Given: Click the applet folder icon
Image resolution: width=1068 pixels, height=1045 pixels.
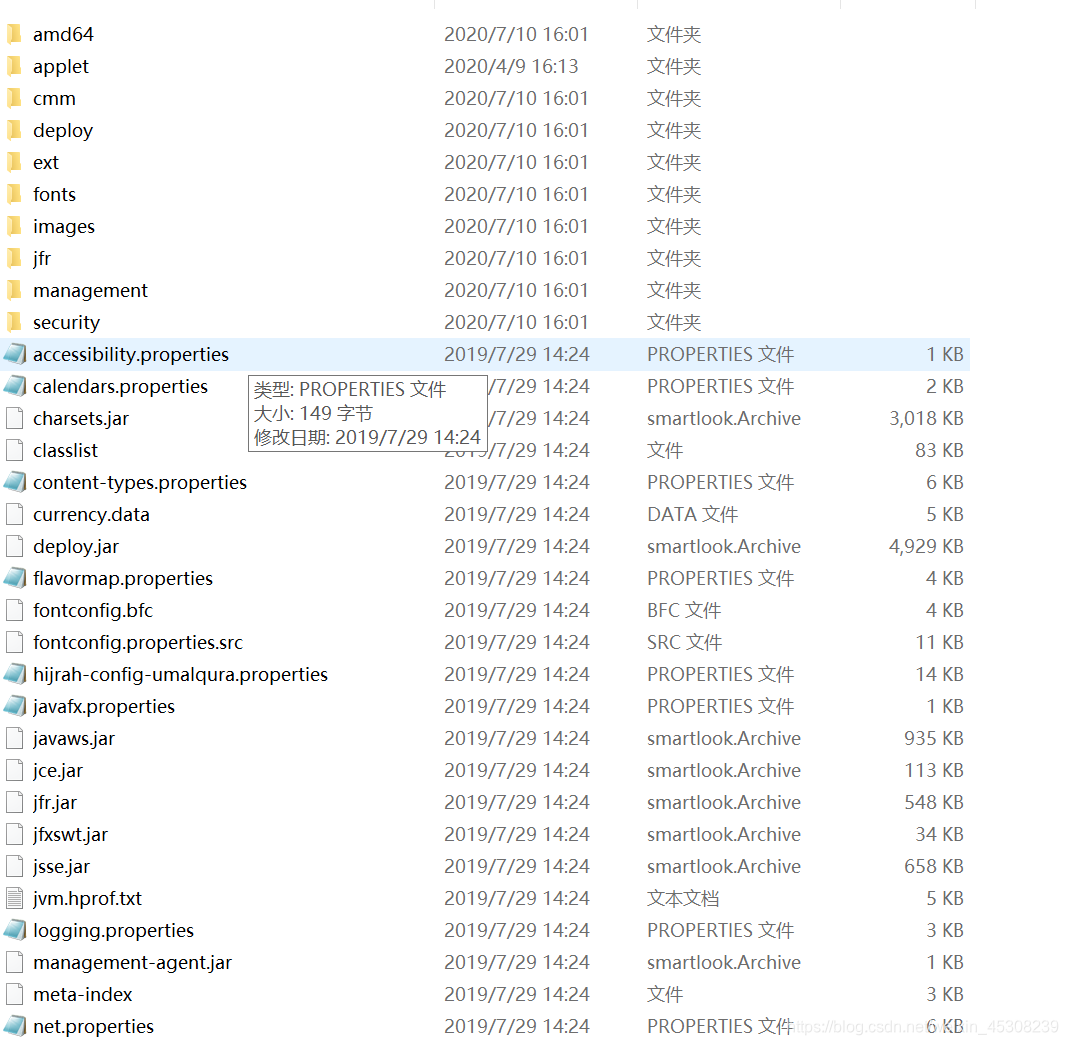Looking at the screenshot, I should tap(14, 66).
